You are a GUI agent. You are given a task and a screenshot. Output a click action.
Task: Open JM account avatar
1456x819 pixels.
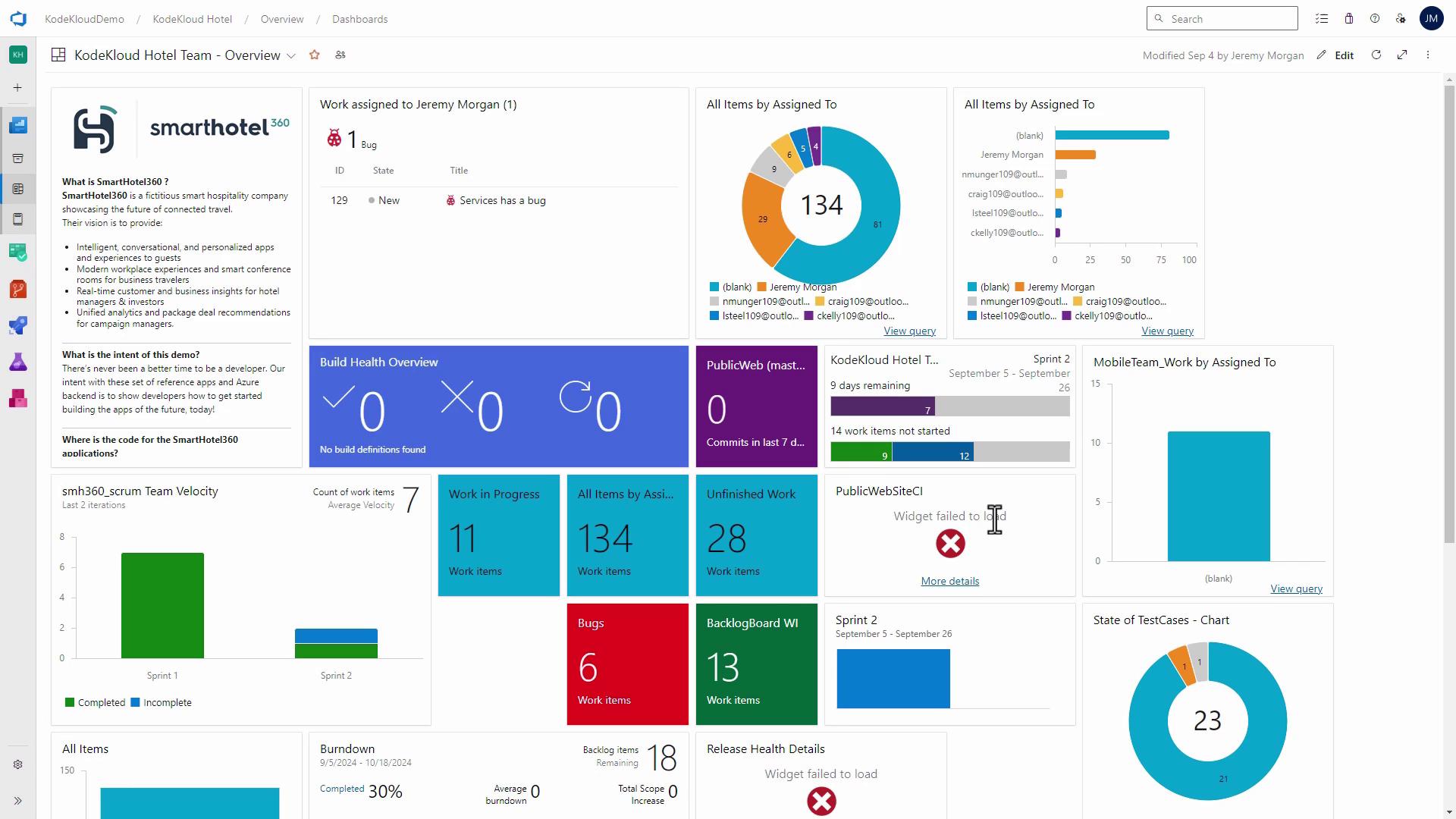[1431, 19]
